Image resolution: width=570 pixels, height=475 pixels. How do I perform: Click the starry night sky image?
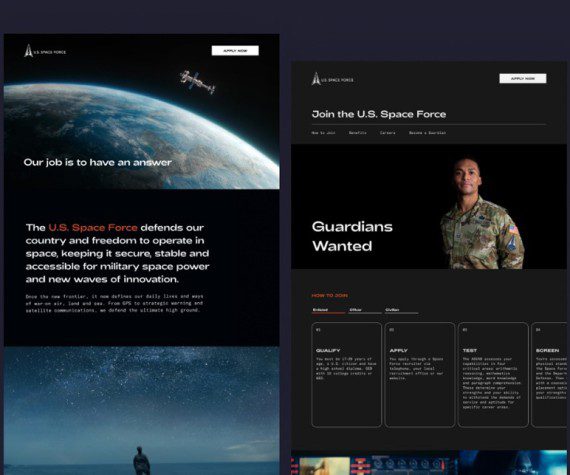point(142,411)
